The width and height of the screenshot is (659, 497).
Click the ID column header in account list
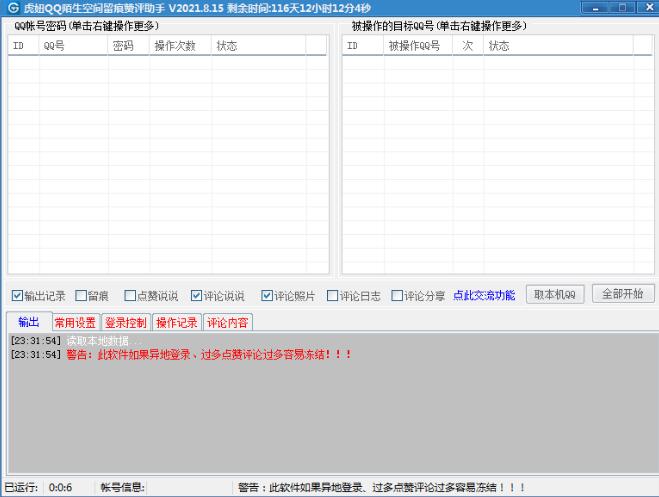[24, 45]
